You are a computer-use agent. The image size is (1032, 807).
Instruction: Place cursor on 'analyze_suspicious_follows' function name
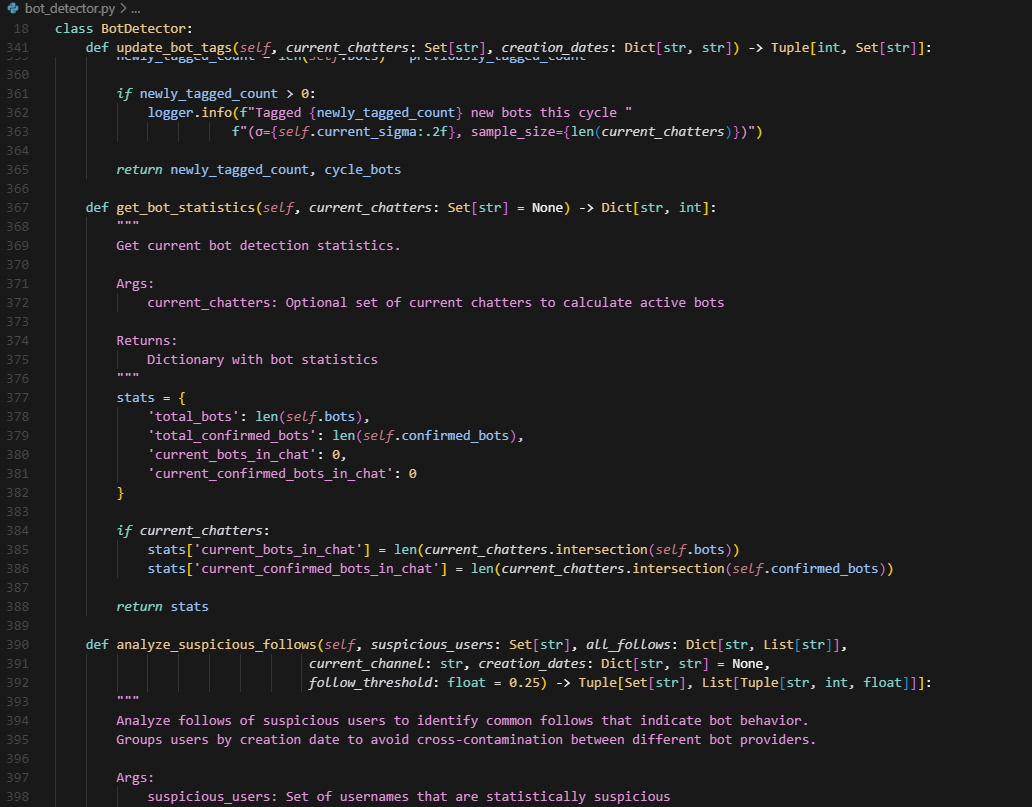pos(217,644)
